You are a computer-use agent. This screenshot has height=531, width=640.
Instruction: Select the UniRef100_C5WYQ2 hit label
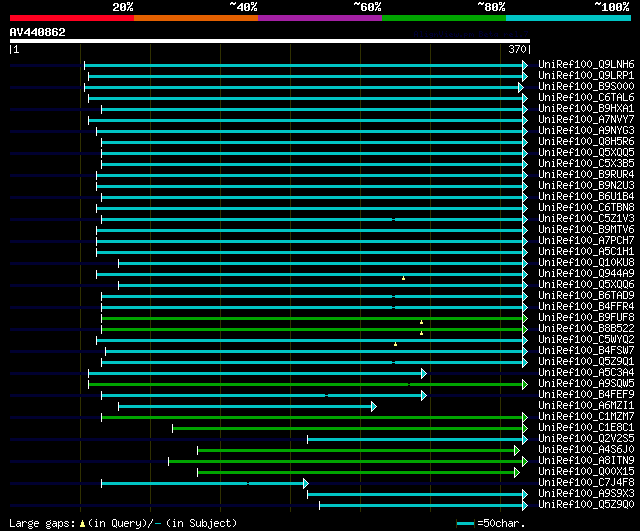586,340
